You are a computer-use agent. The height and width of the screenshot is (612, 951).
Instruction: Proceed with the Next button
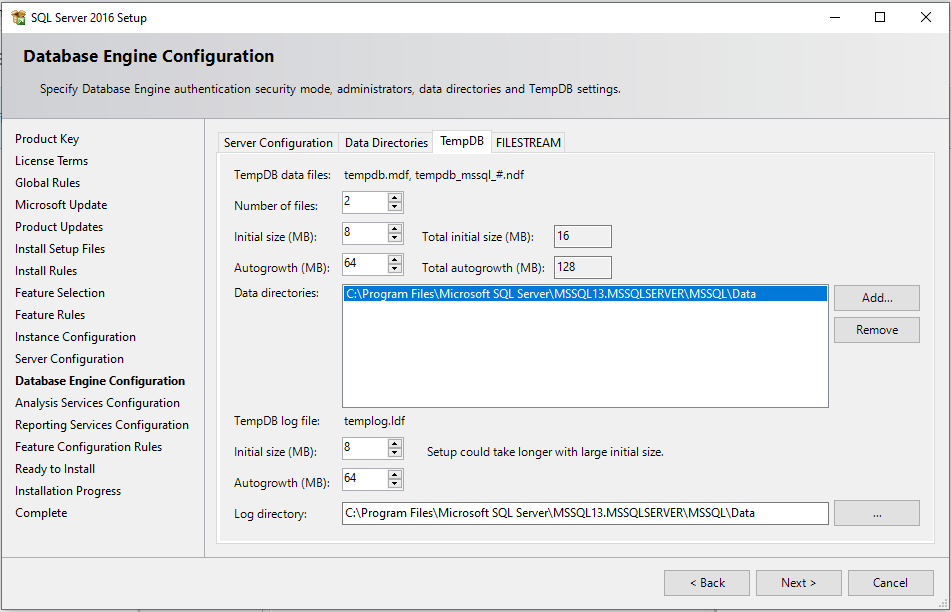click(799, 583)
